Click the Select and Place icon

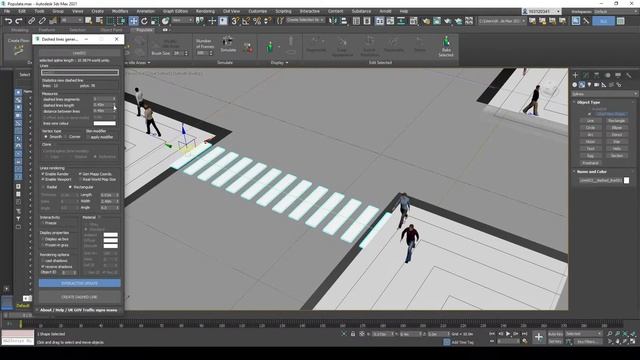165,20
